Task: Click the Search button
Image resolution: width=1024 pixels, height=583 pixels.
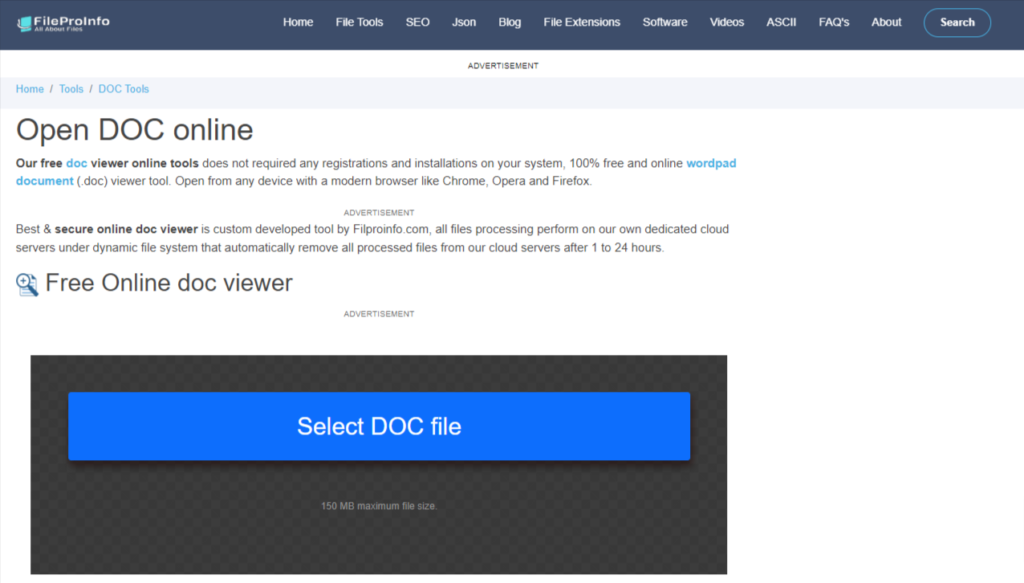Action: pos(956,21)
